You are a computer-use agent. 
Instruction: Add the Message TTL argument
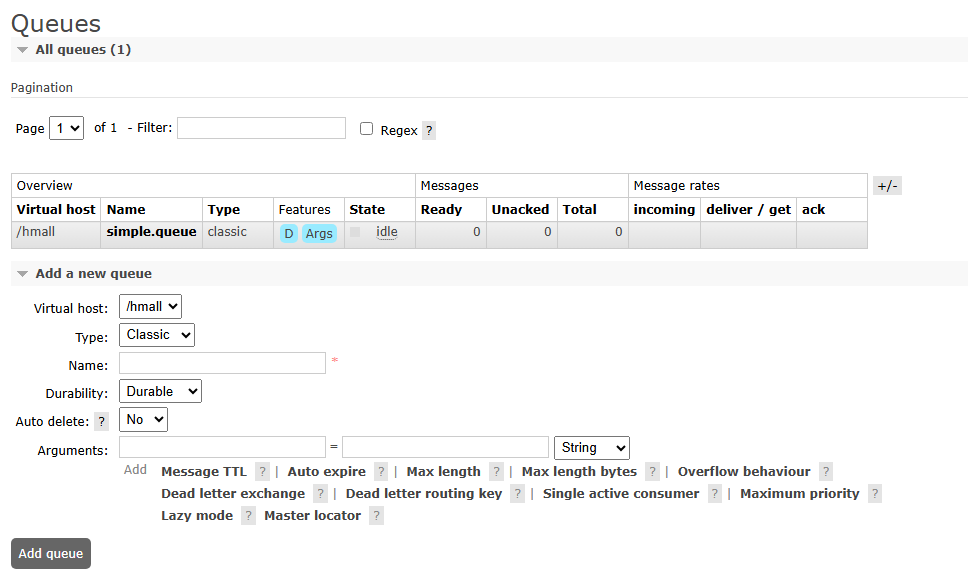[x=204, y=472]
